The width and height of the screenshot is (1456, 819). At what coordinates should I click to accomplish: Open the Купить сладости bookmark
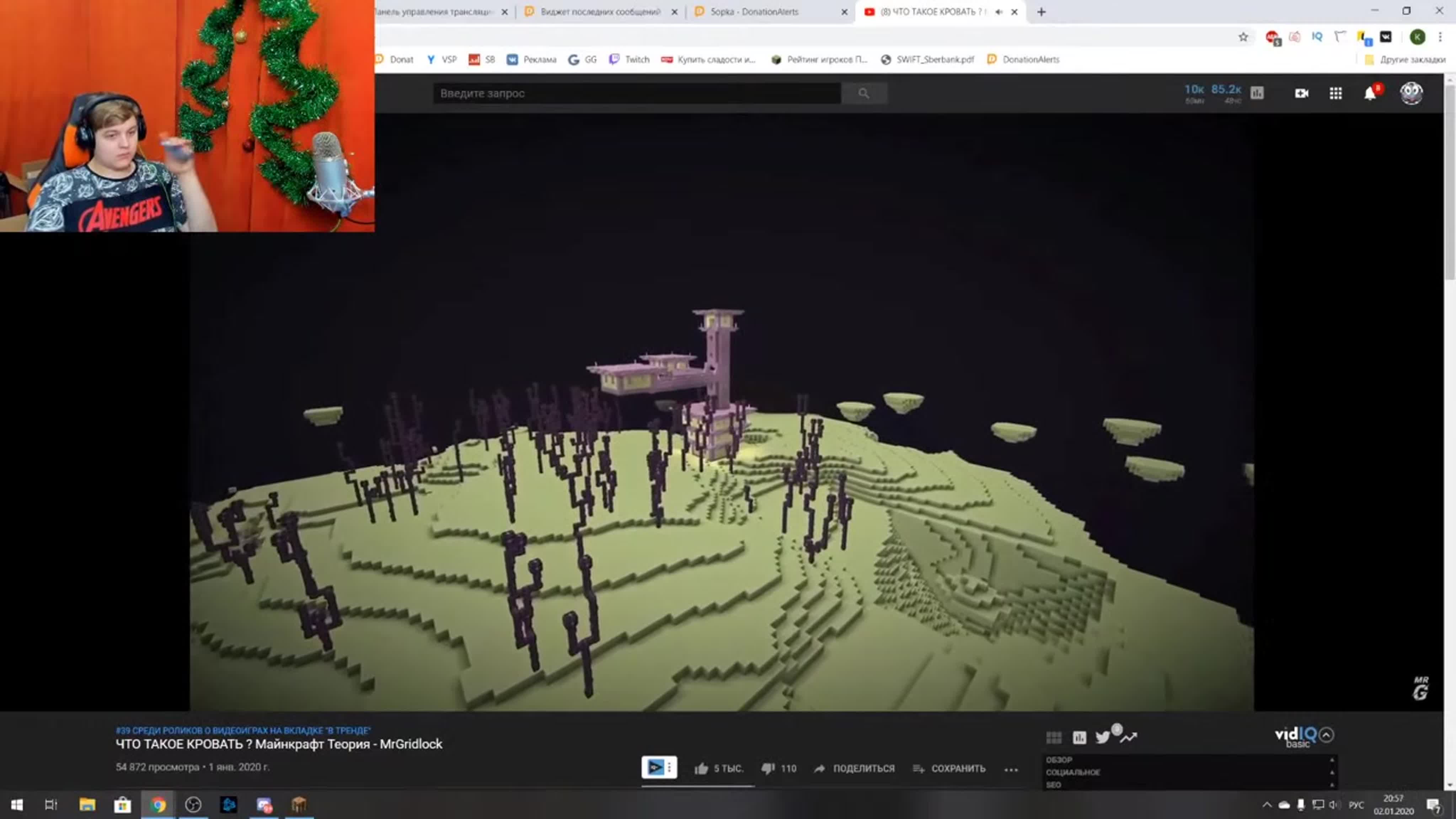tap(708, 59)
